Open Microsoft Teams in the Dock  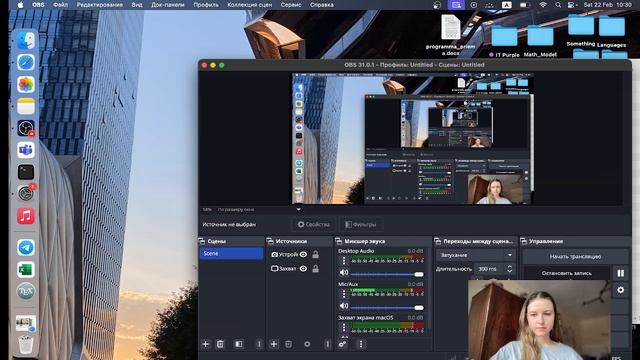(26, 150)
